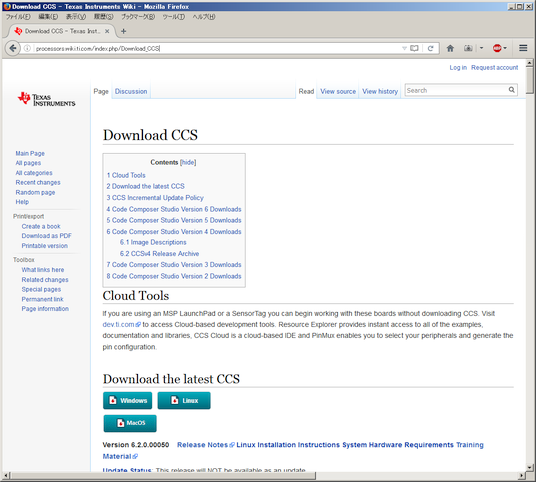Jump to 2 Download the latest CCS
536x482 pixels.
(x=145, y=186)
